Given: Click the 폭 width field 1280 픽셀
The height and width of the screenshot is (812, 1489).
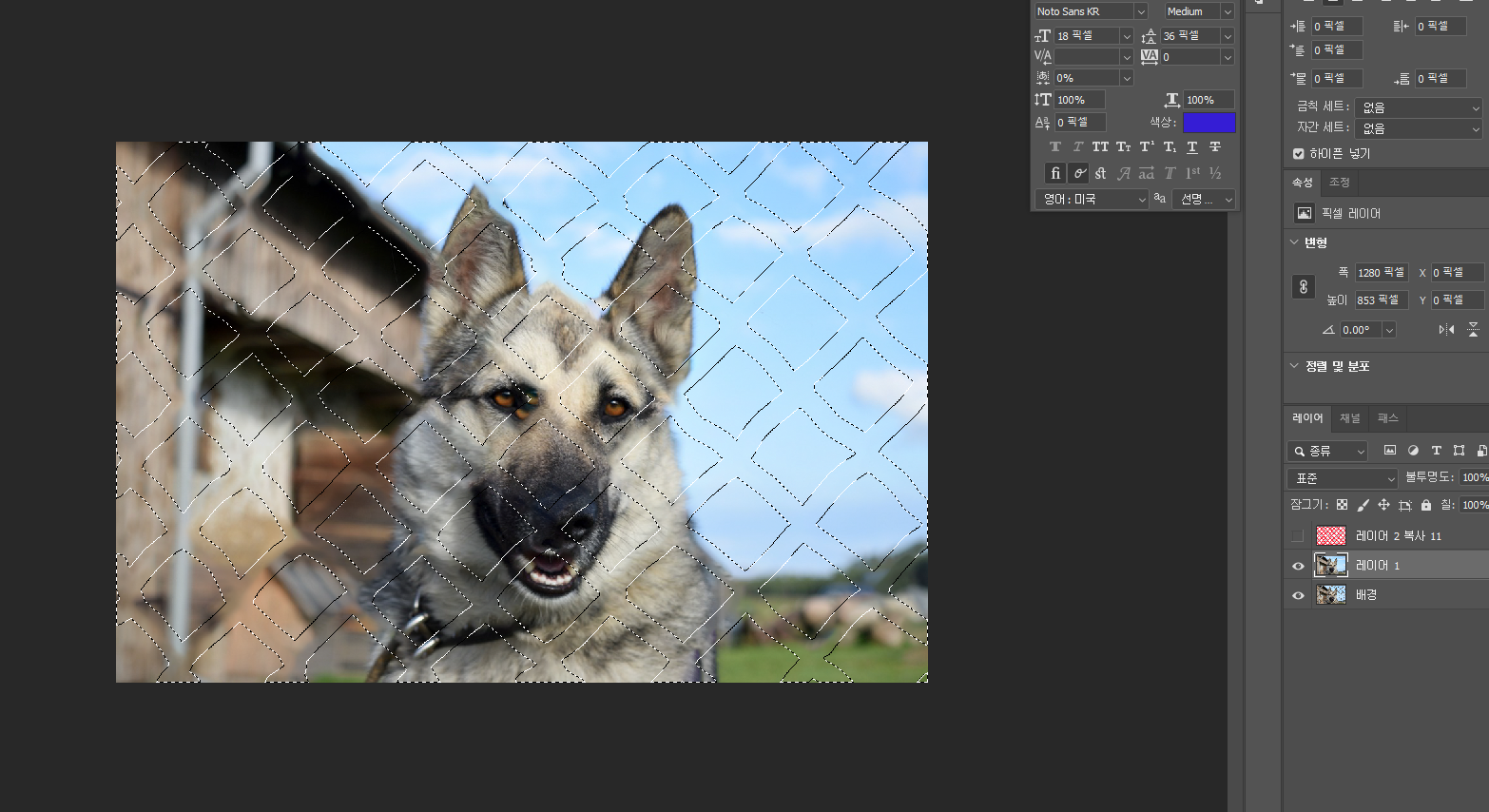Looking at the screenshot, I should click(x=1382, y=273).
